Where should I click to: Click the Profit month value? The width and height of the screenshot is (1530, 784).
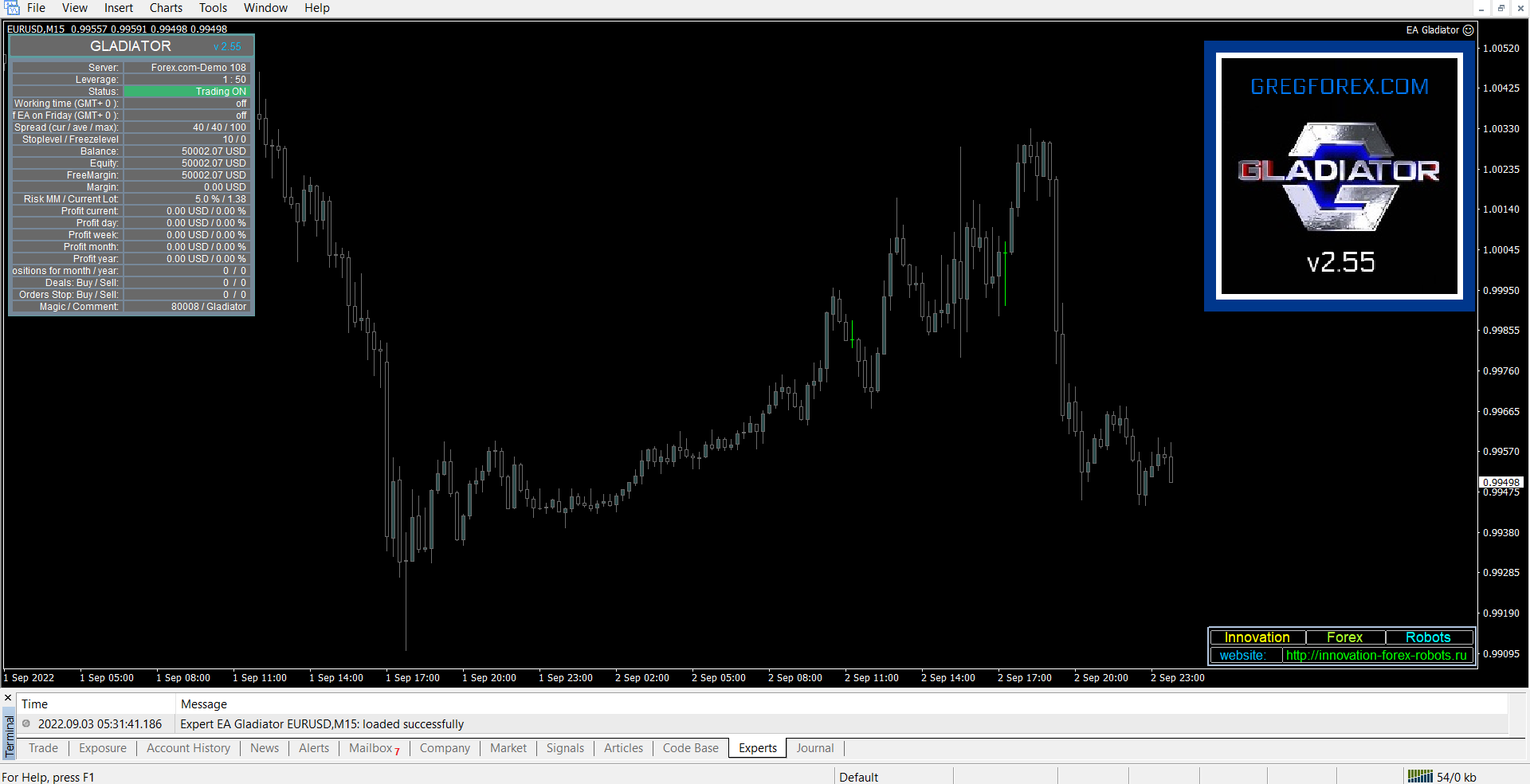[x=186, y=247]
